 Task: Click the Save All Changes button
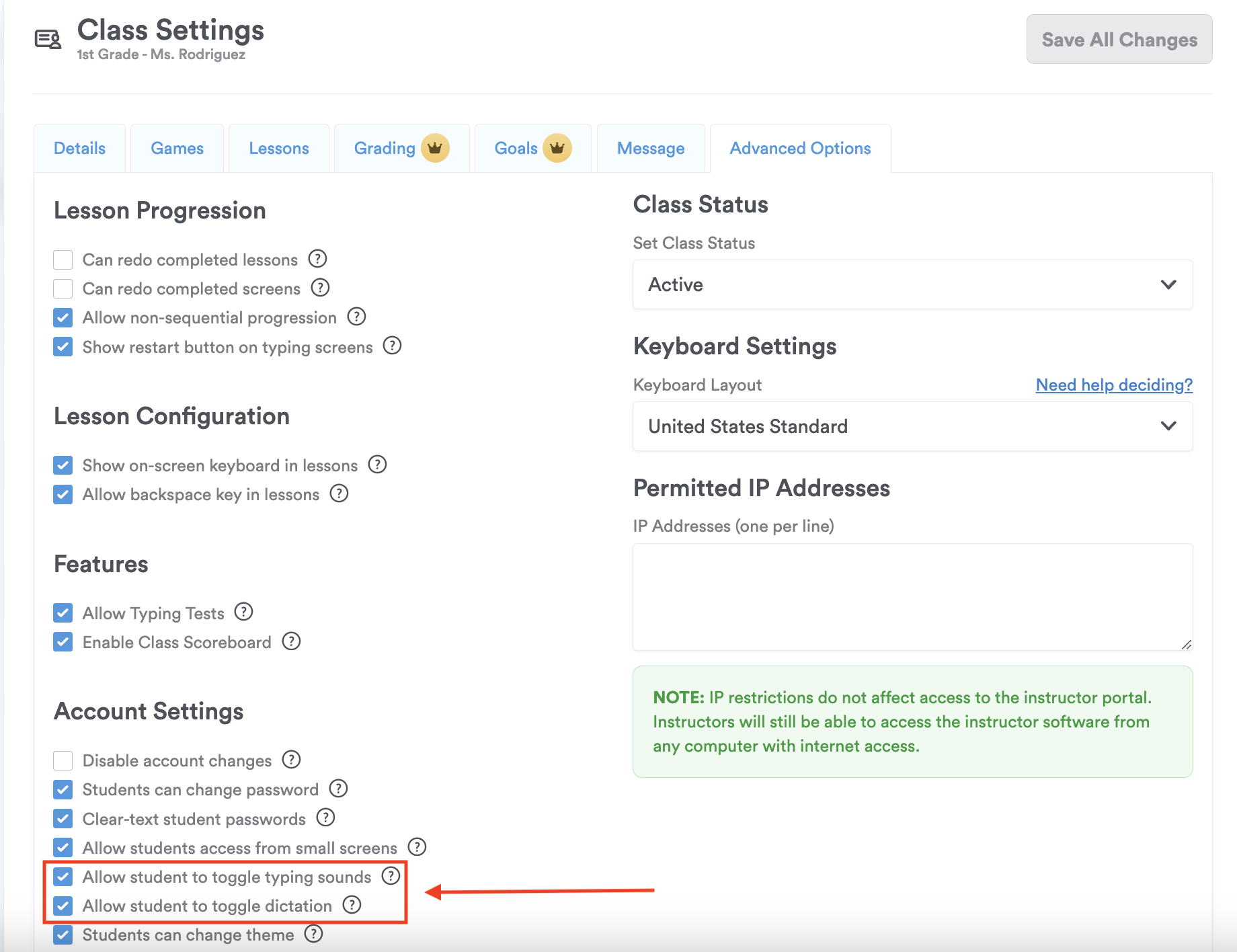click(x=1119, y=40)
